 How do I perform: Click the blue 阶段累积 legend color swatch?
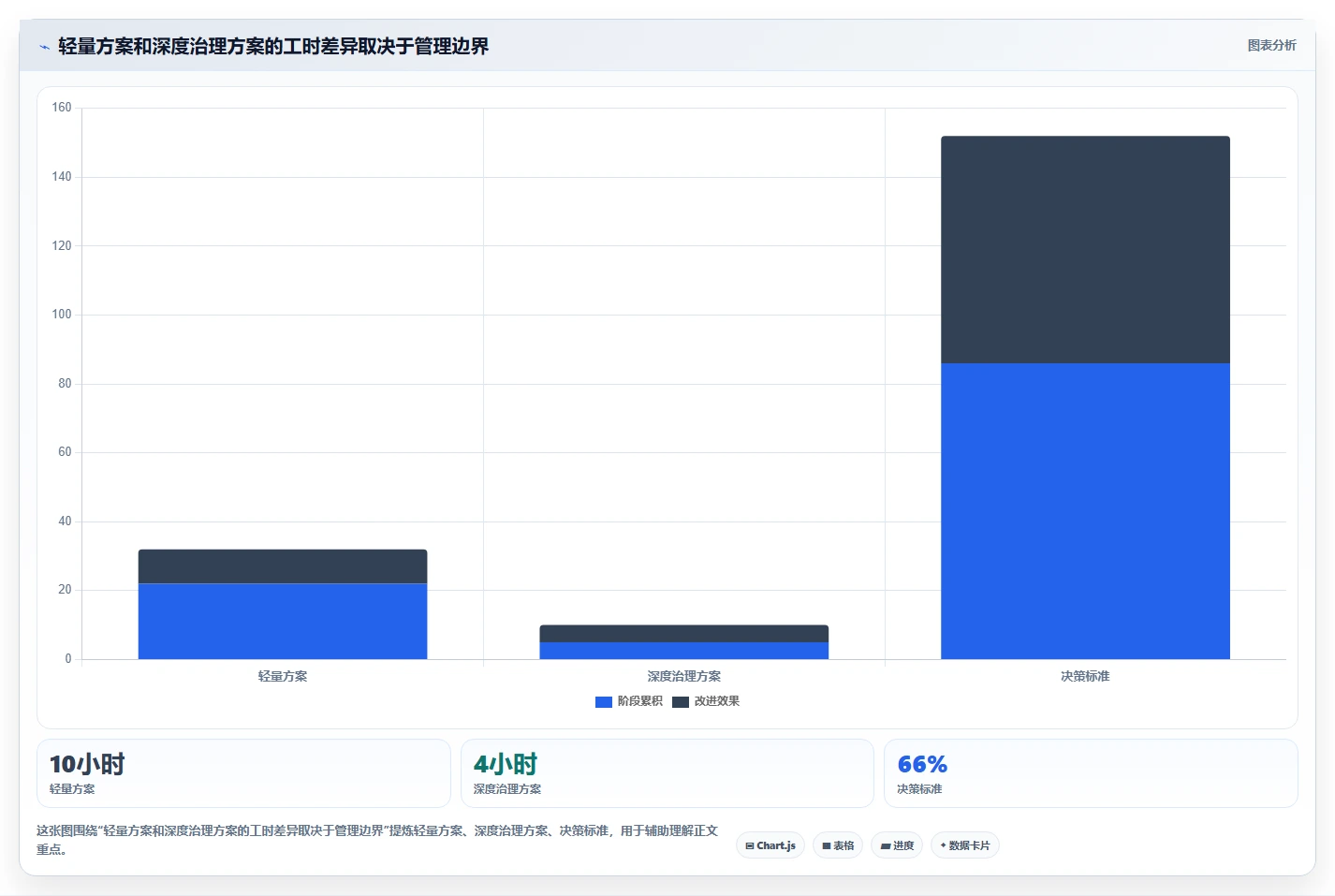604,702
